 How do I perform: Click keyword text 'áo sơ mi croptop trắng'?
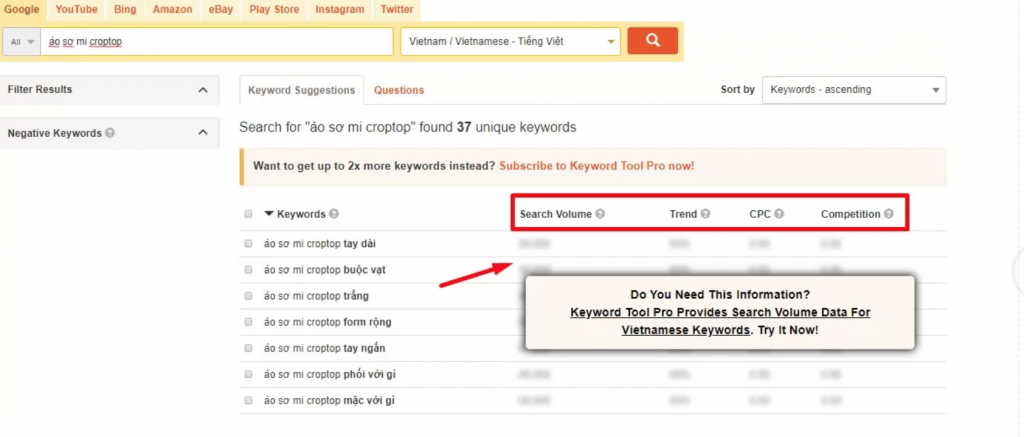tap(316, 296)
